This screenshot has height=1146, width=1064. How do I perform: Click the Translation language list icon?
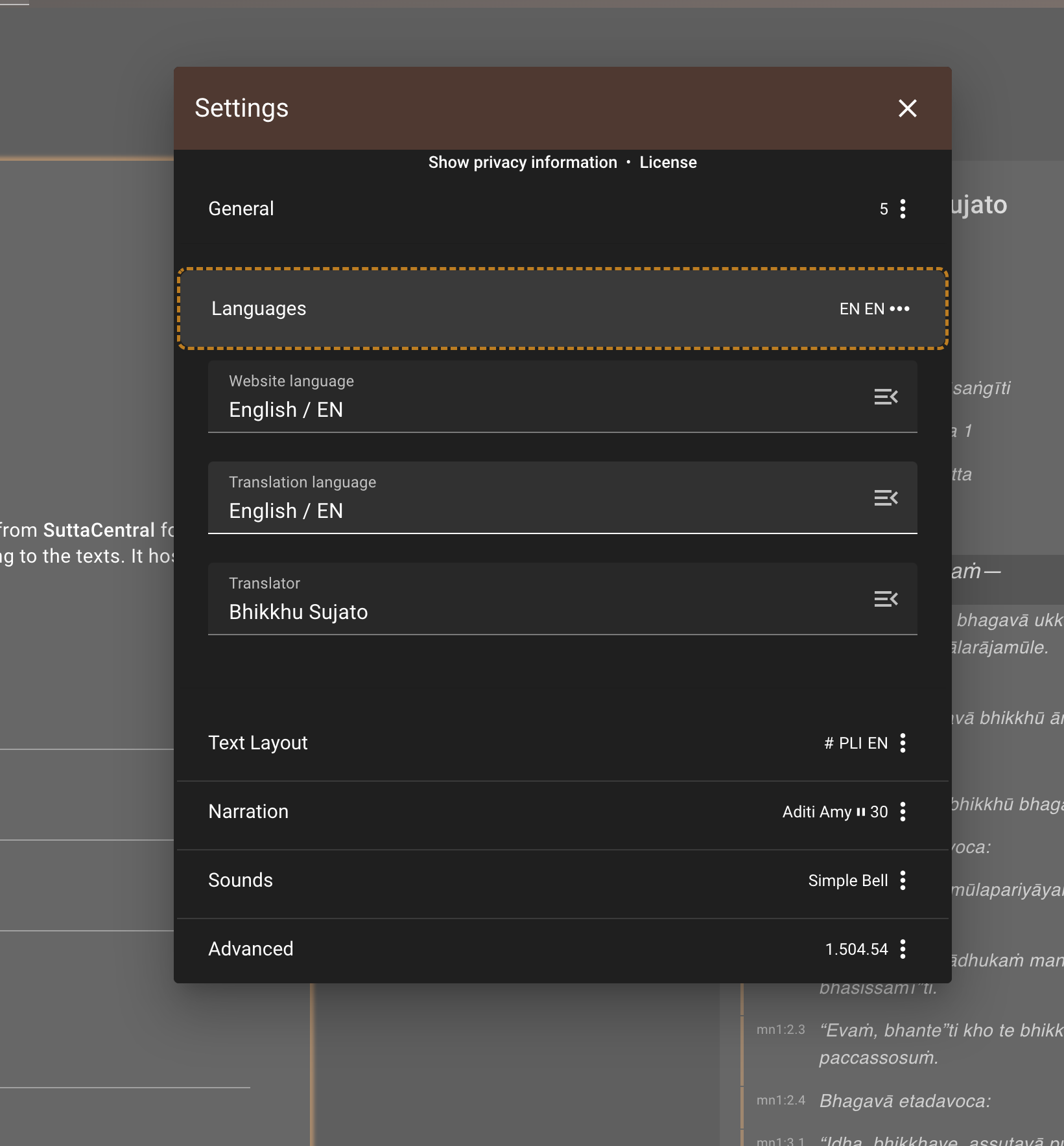tap(886, 498)
